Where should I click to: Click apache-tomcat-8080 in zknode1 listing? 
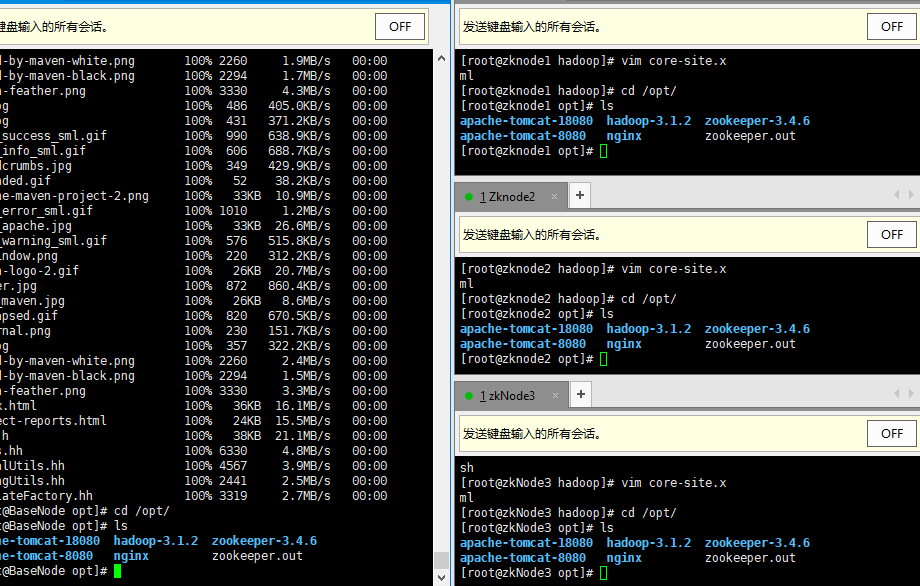coord(523,136)
